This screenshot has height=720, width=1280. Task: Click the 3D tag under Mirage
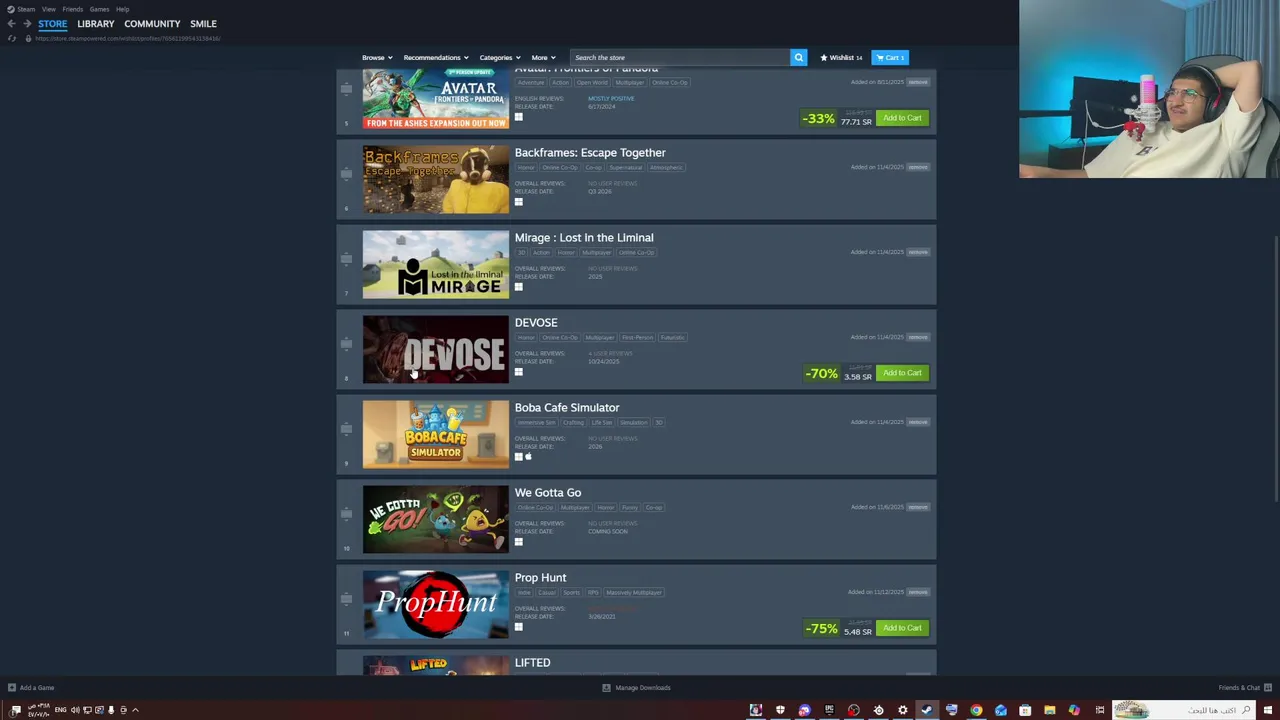pyautogui.click(x=522, y=253)
